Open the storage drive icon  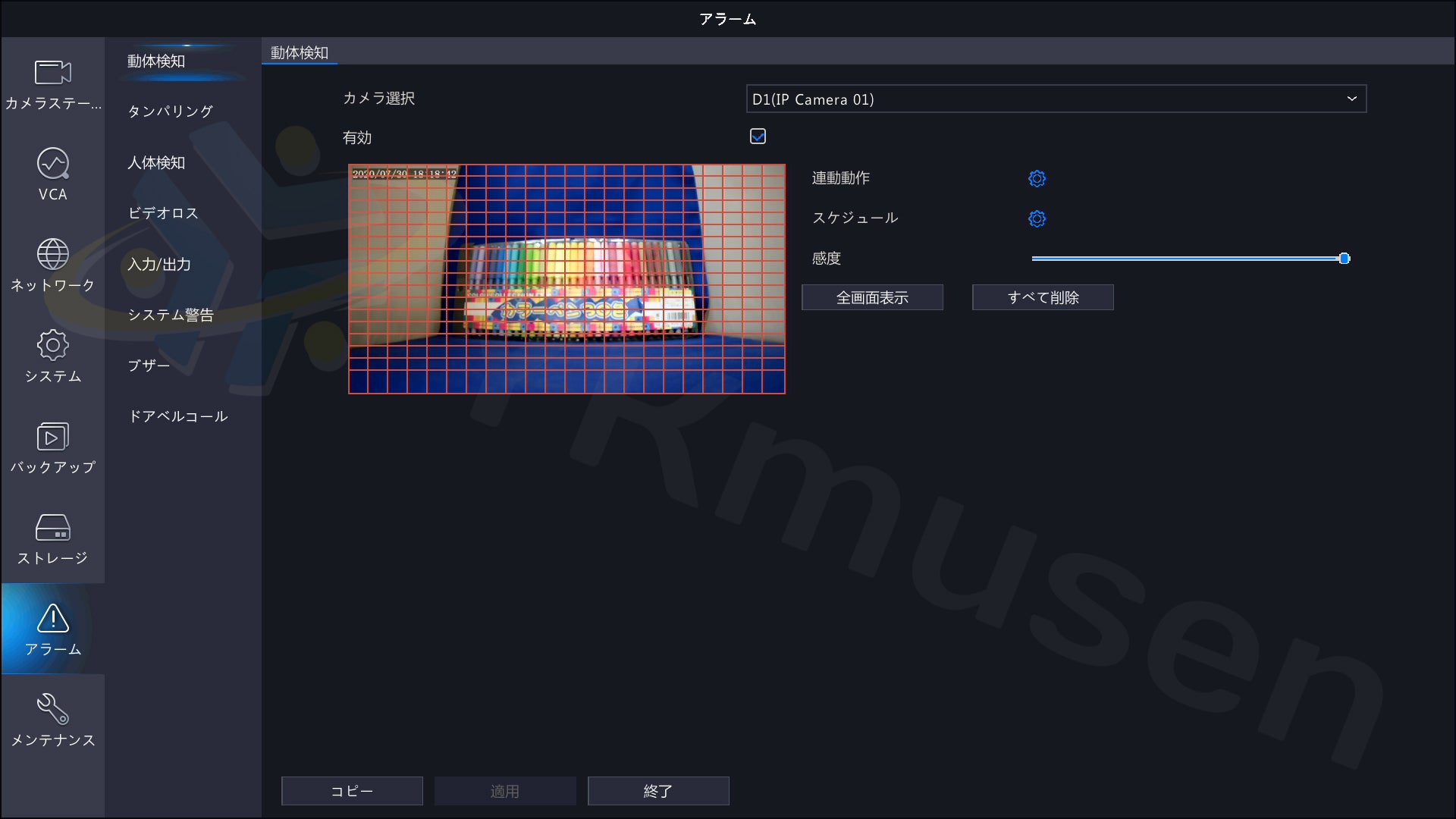pos(52,528)
